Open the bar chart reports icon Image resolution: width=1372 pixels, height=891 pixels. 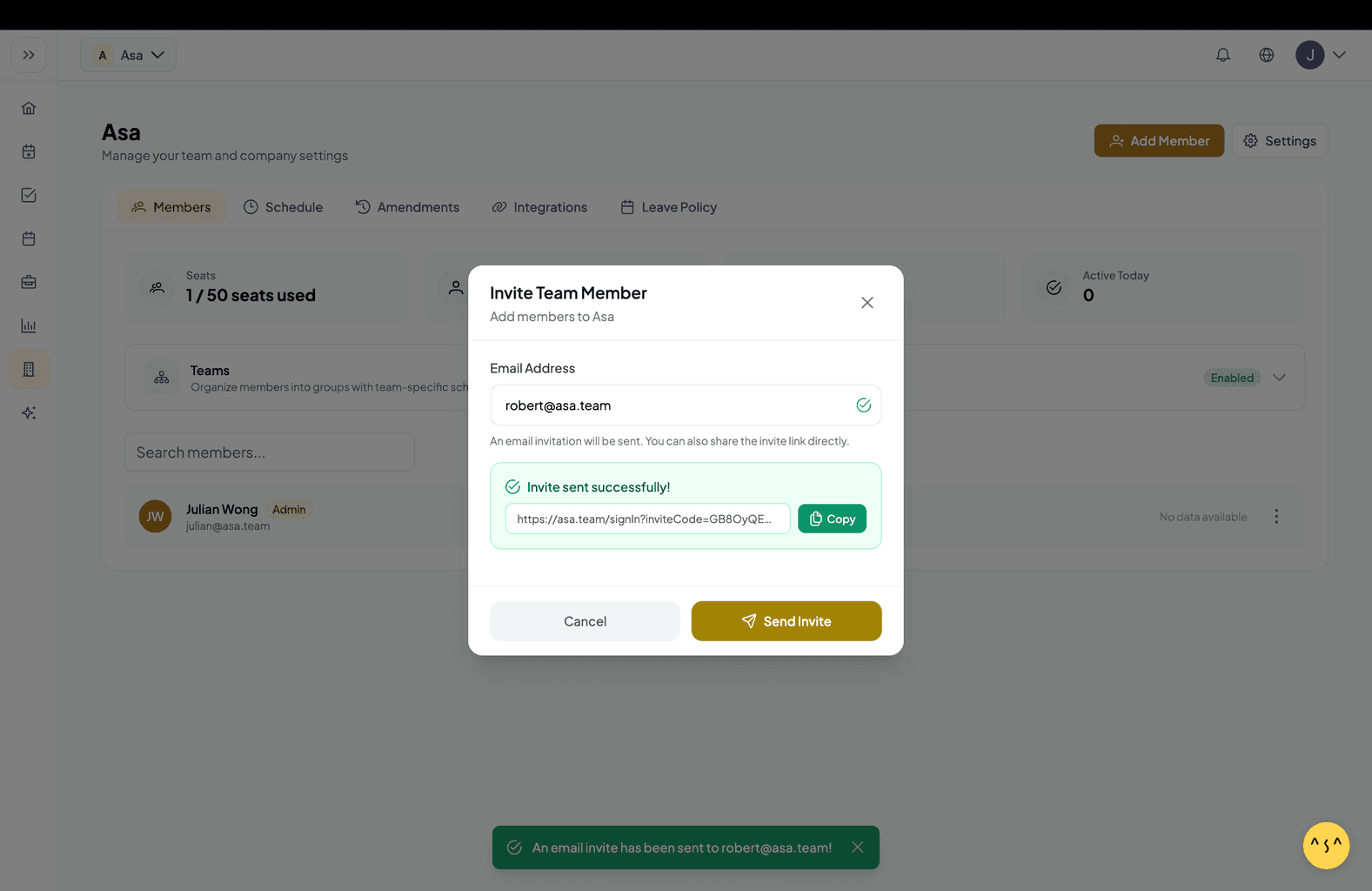tap(29, 326)
